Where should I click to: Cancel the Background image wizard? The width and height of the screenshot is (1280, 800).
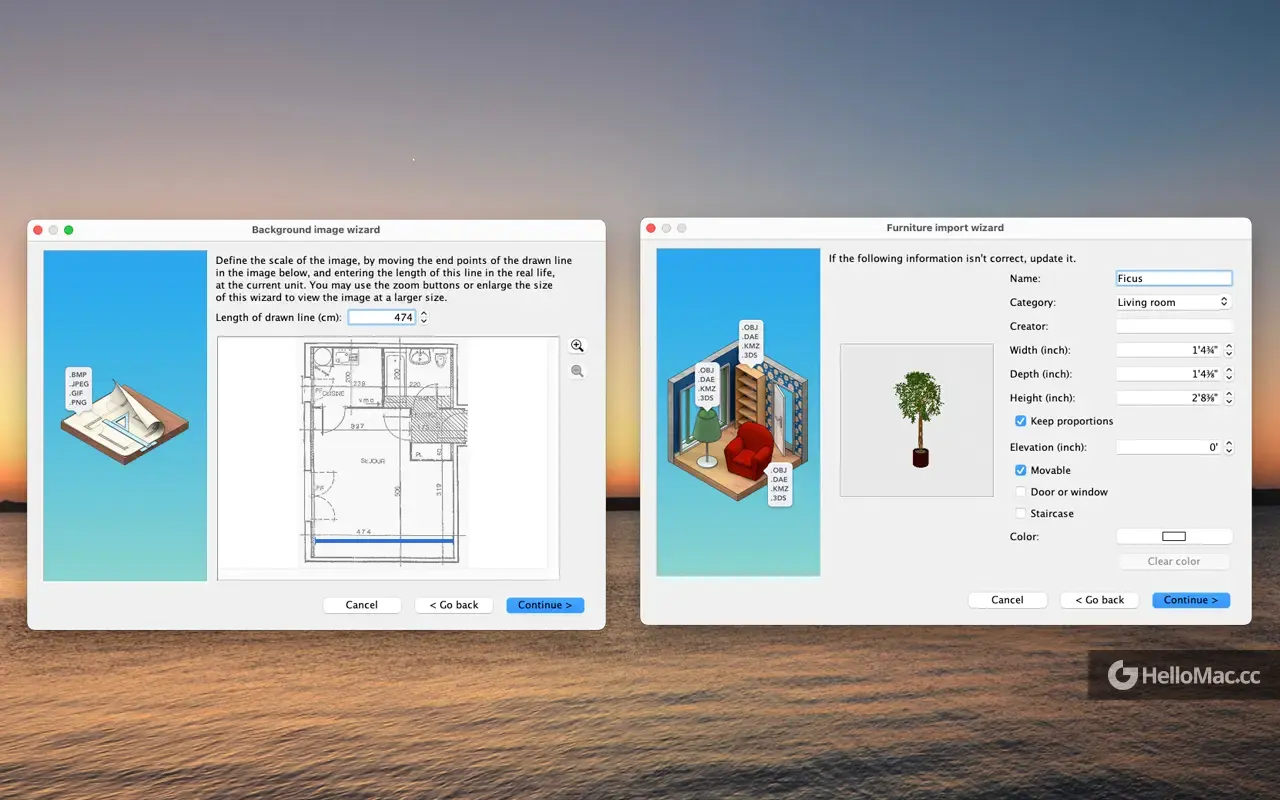tap(362, 605)
